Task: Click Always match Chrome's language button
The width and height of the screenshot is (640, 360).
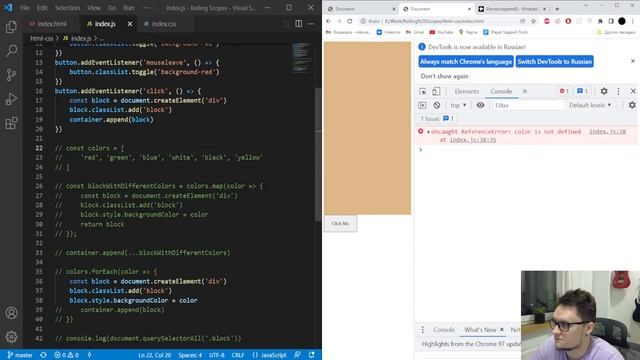Action: pos(466,62)
